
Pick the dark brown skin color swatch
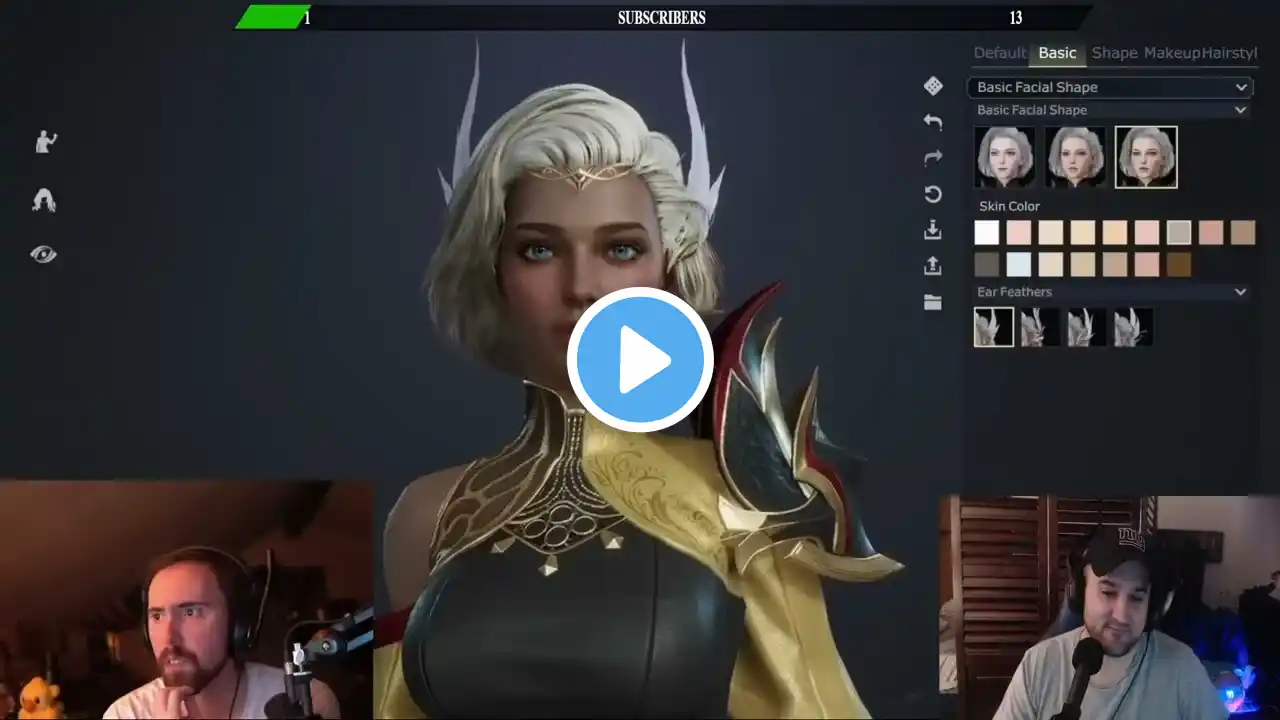(x=1179, y=265)
